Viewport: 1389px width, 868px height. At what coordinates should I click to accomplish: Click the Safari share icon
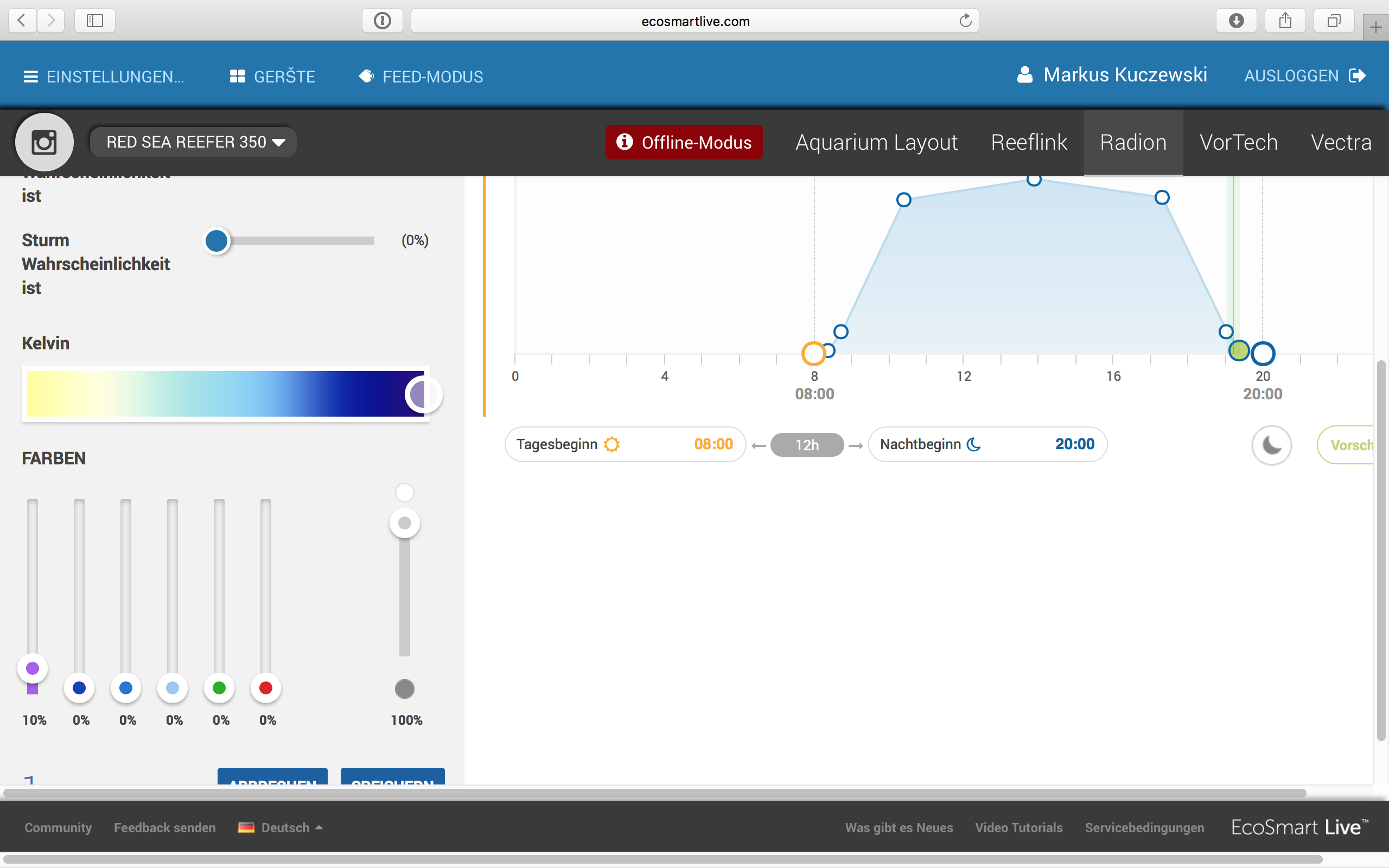pos(1285,21)
